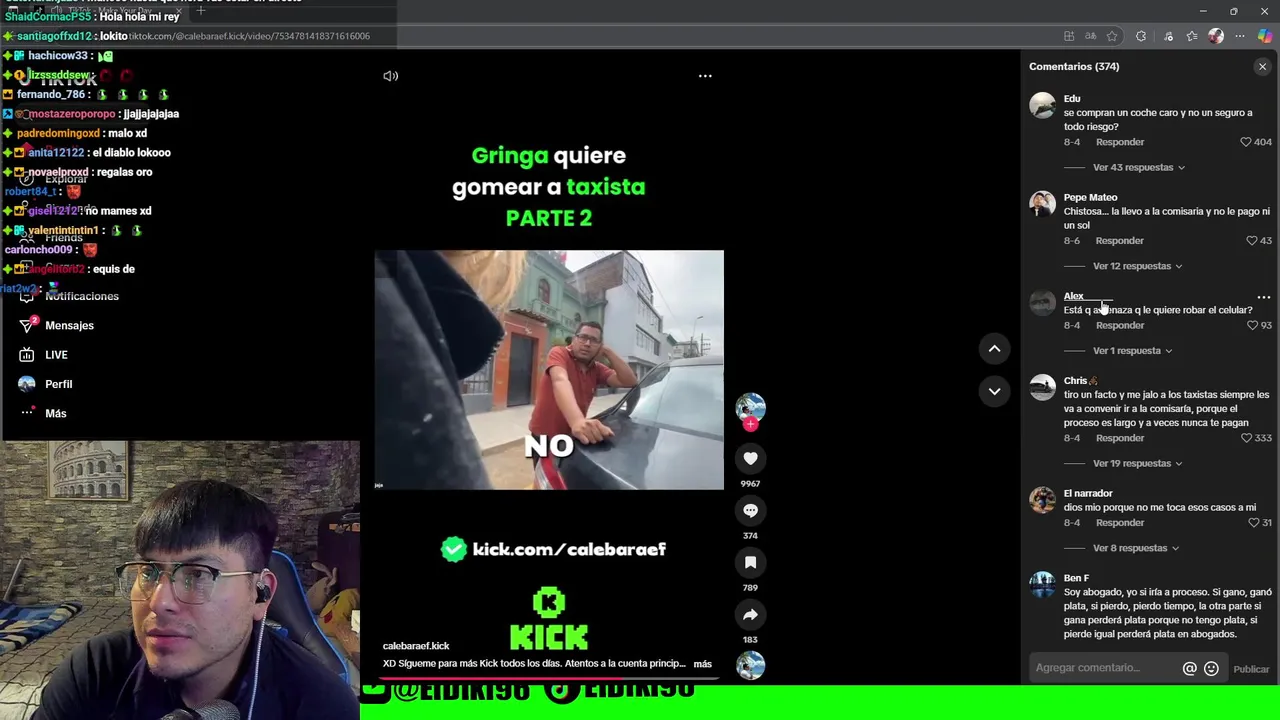Go to the previous video arrow

pos(994,348)
